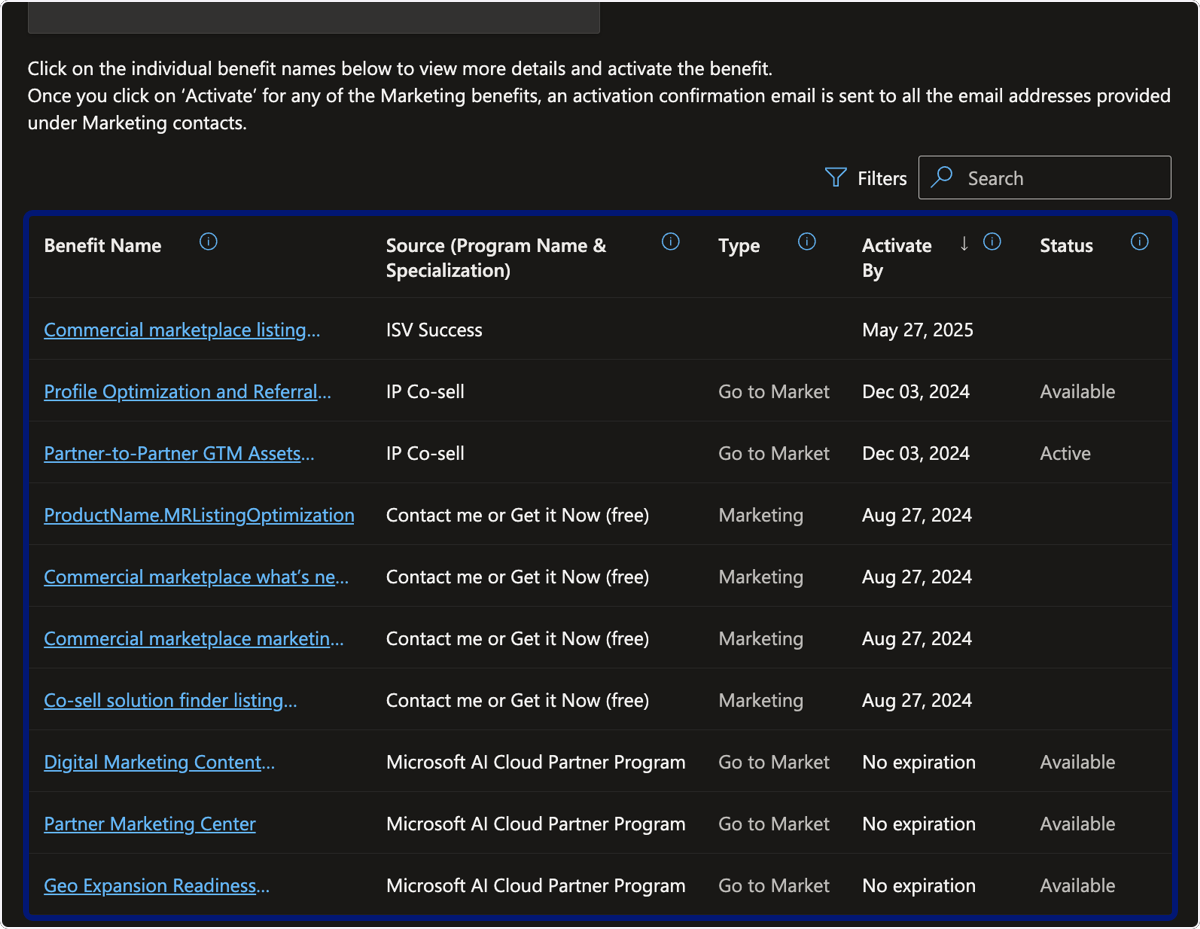
Task: Click Go to Market in Profile Optimization row
Action: pos(774,392)
